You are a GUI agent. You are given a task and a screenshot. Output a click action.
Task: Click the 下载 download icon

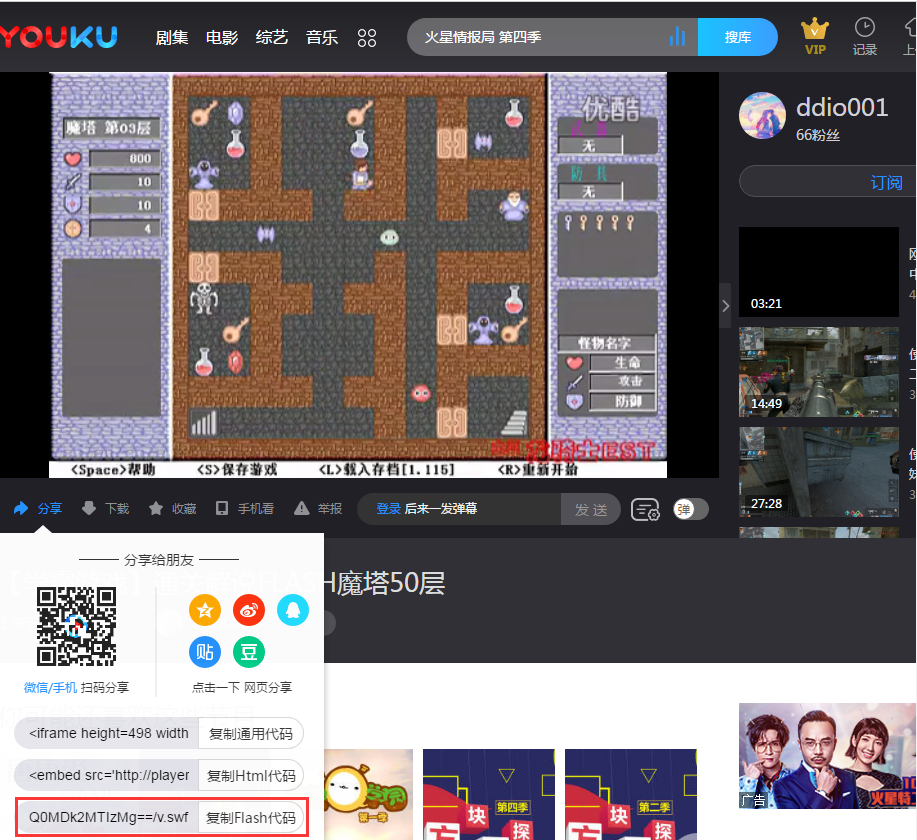pos(89,508)
